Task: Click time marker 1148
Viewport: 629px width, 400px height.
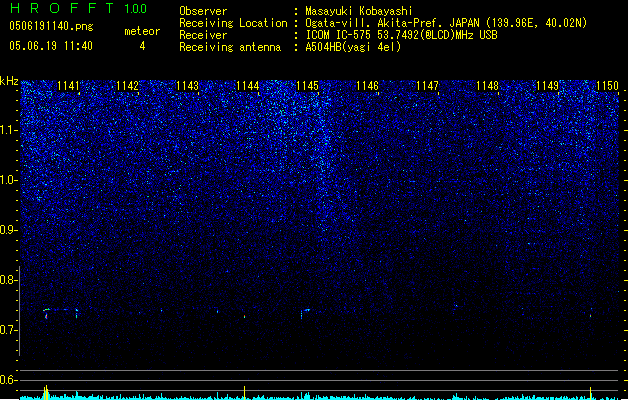Action: point(487,86)
